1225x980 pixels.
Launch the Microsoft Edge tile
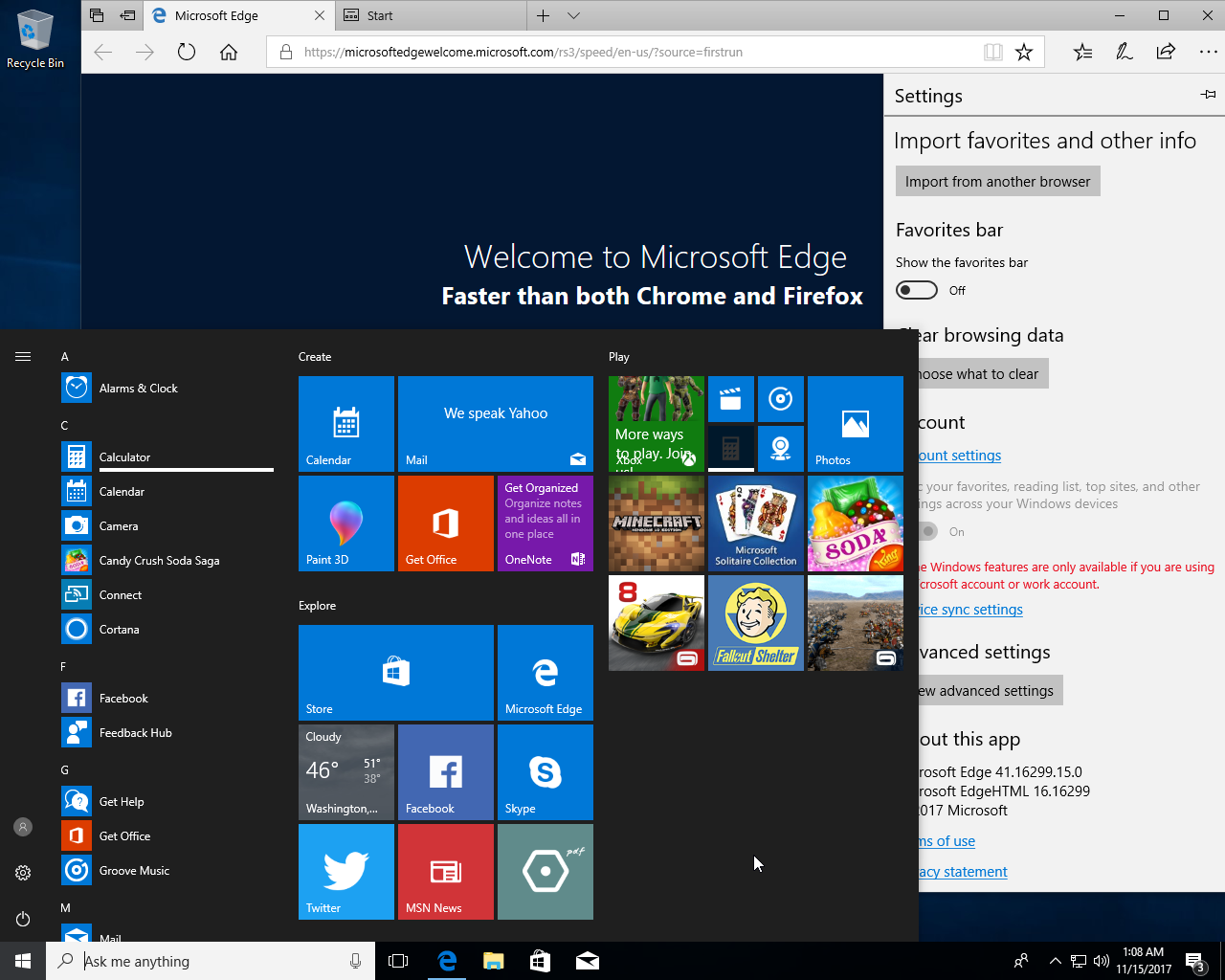[546, 673]
